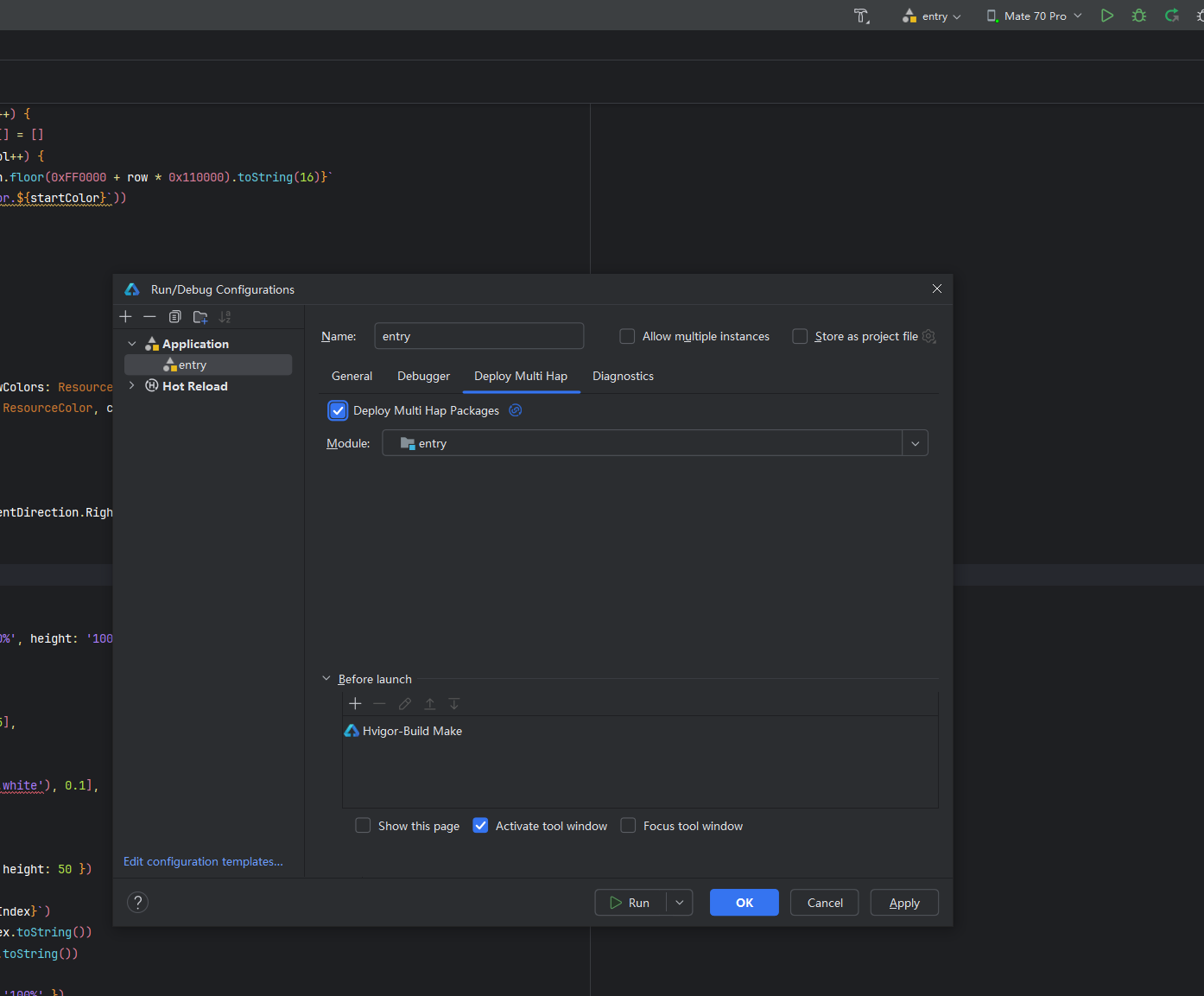Add a Before launch task

[355, 703]
